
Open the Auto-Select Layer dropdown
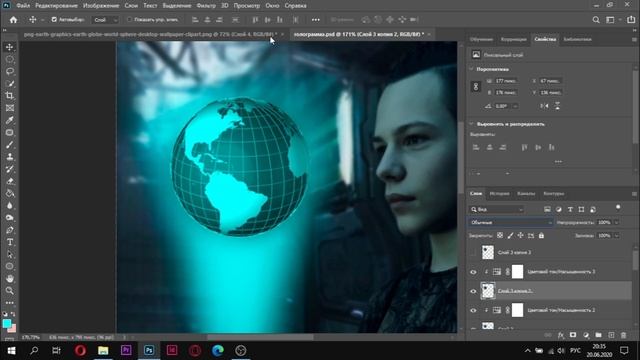click(105, 20)
